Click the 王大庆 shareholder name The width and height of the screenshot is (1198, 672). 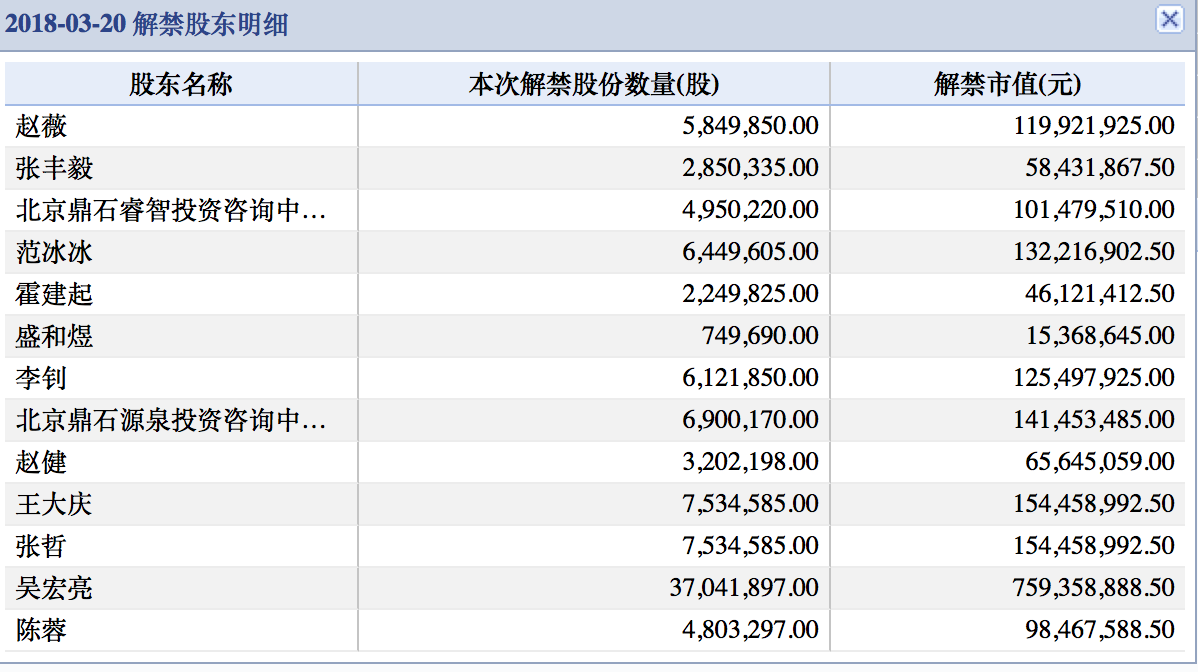pyautogui.click(x=54, y=504)
